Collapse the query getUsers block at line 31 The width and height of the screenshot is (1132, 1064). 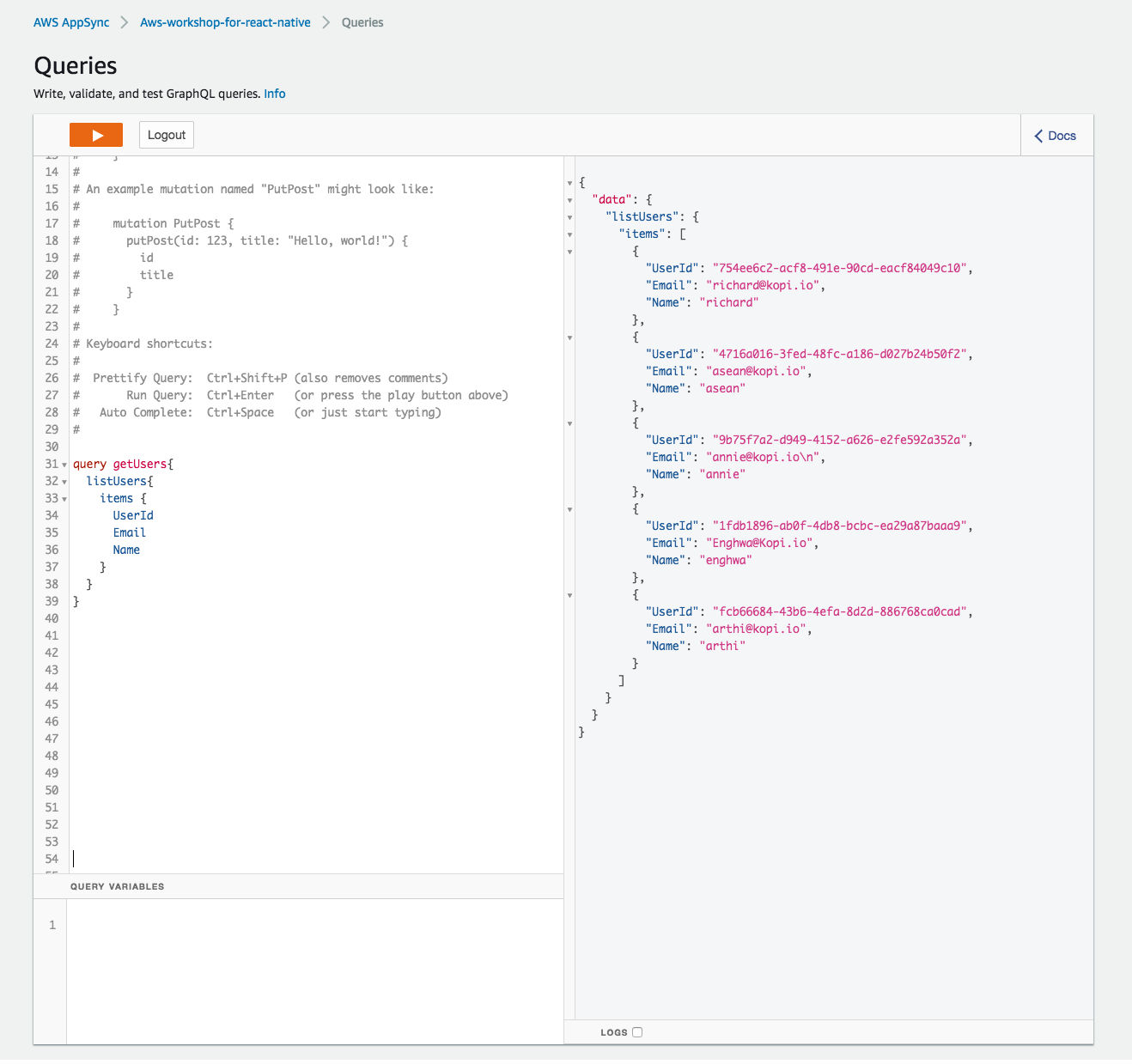pyautogui.click(x=64, y=465)
